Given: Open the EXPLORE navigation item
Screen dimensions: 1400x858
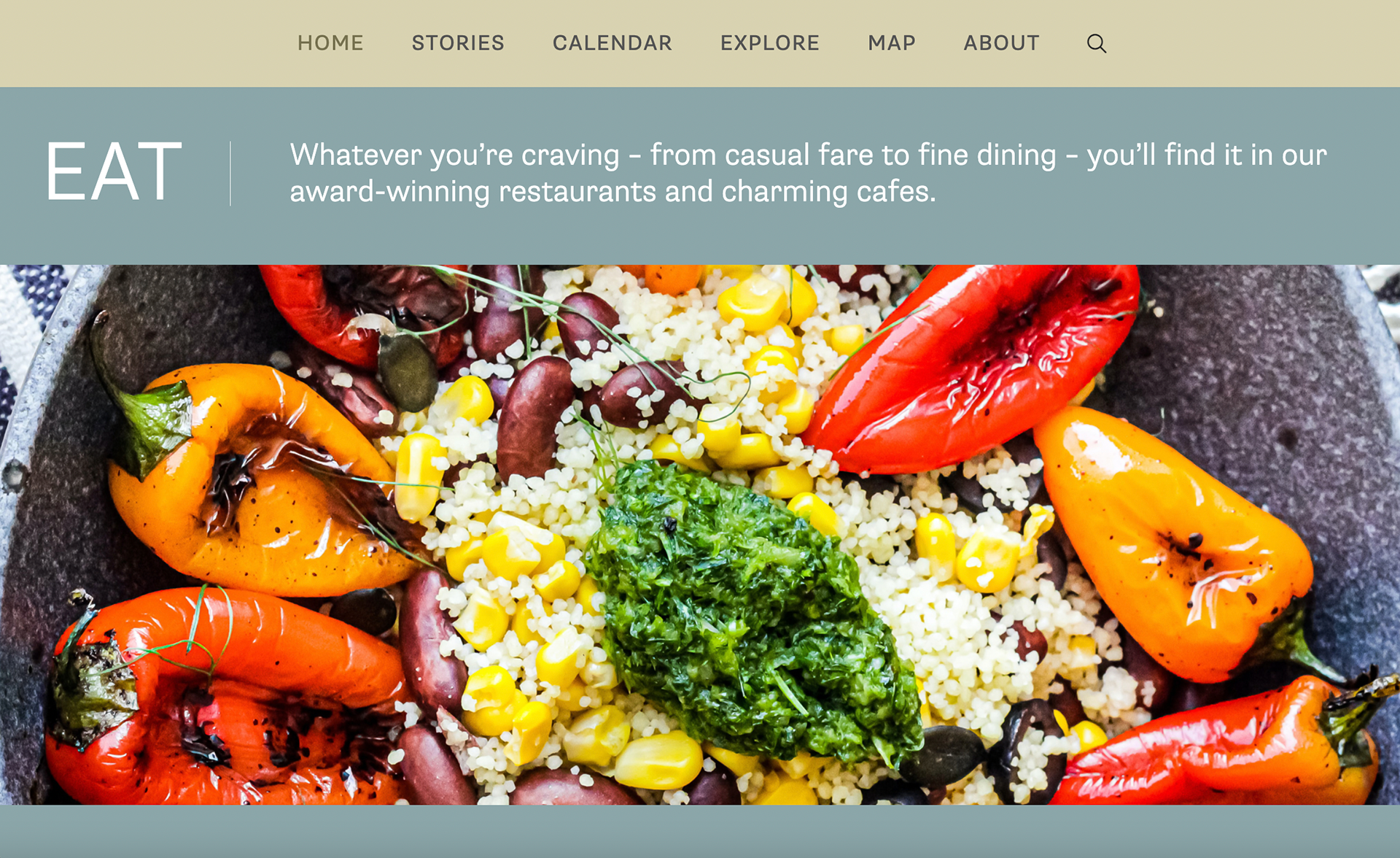Looking at the screenshot, I should click(770, 43).
